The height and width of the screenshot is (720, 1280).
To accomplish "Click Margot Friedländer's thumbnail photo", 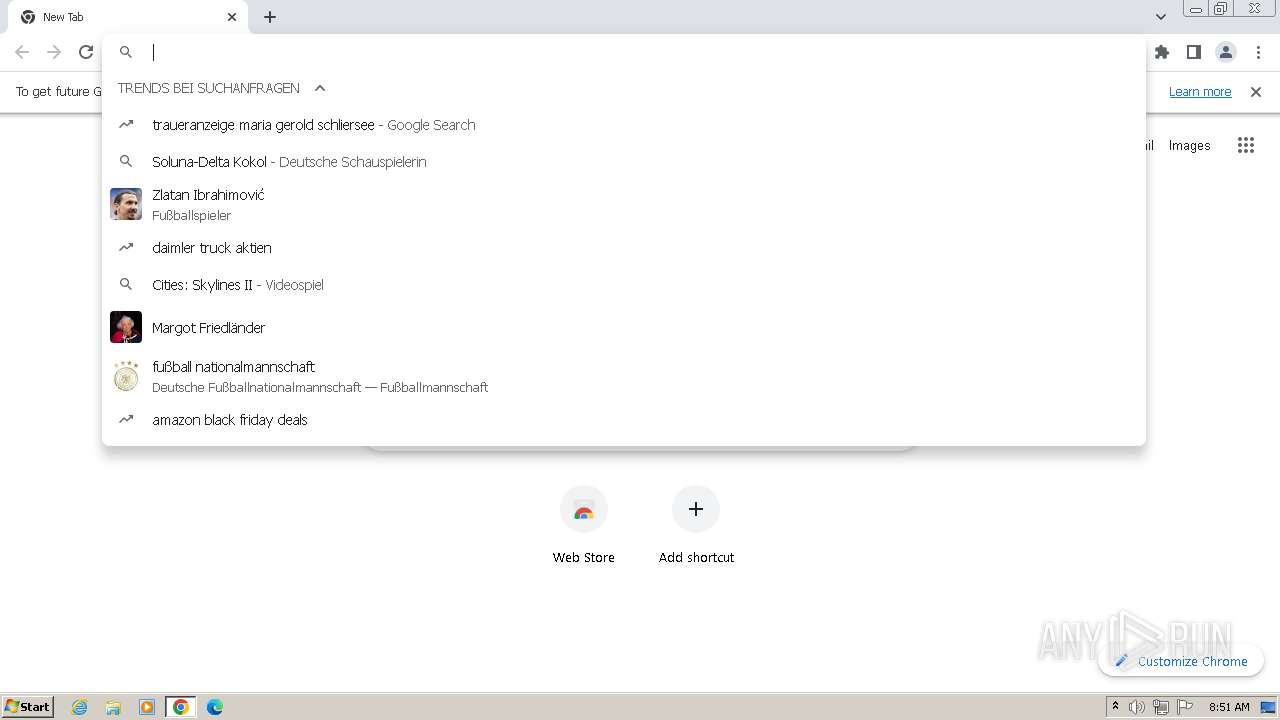I will coord(126,327).
